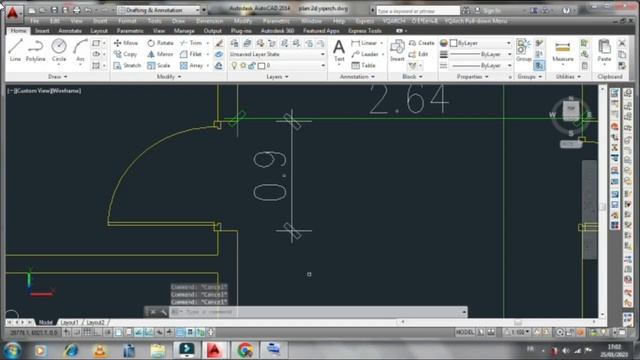Click the Linear dimension button
The height and width of the screenshot is (360, 640).
tap(364, 43)
